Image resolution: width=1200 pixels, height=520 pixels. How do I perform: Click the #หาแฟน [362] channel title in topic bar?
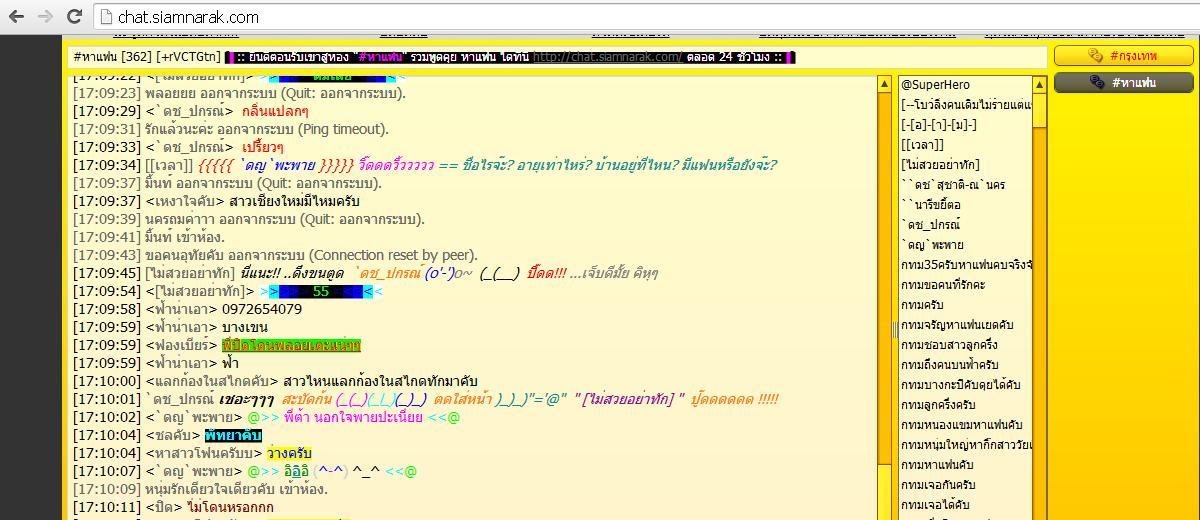pos(111,57)
